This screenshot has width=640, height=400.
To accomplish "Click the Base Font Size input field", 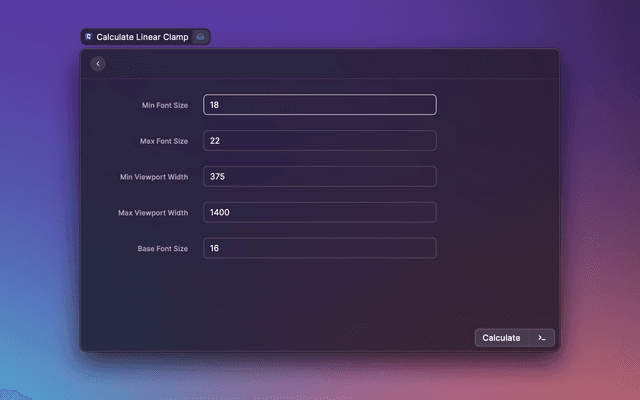I will coord(320,248).
